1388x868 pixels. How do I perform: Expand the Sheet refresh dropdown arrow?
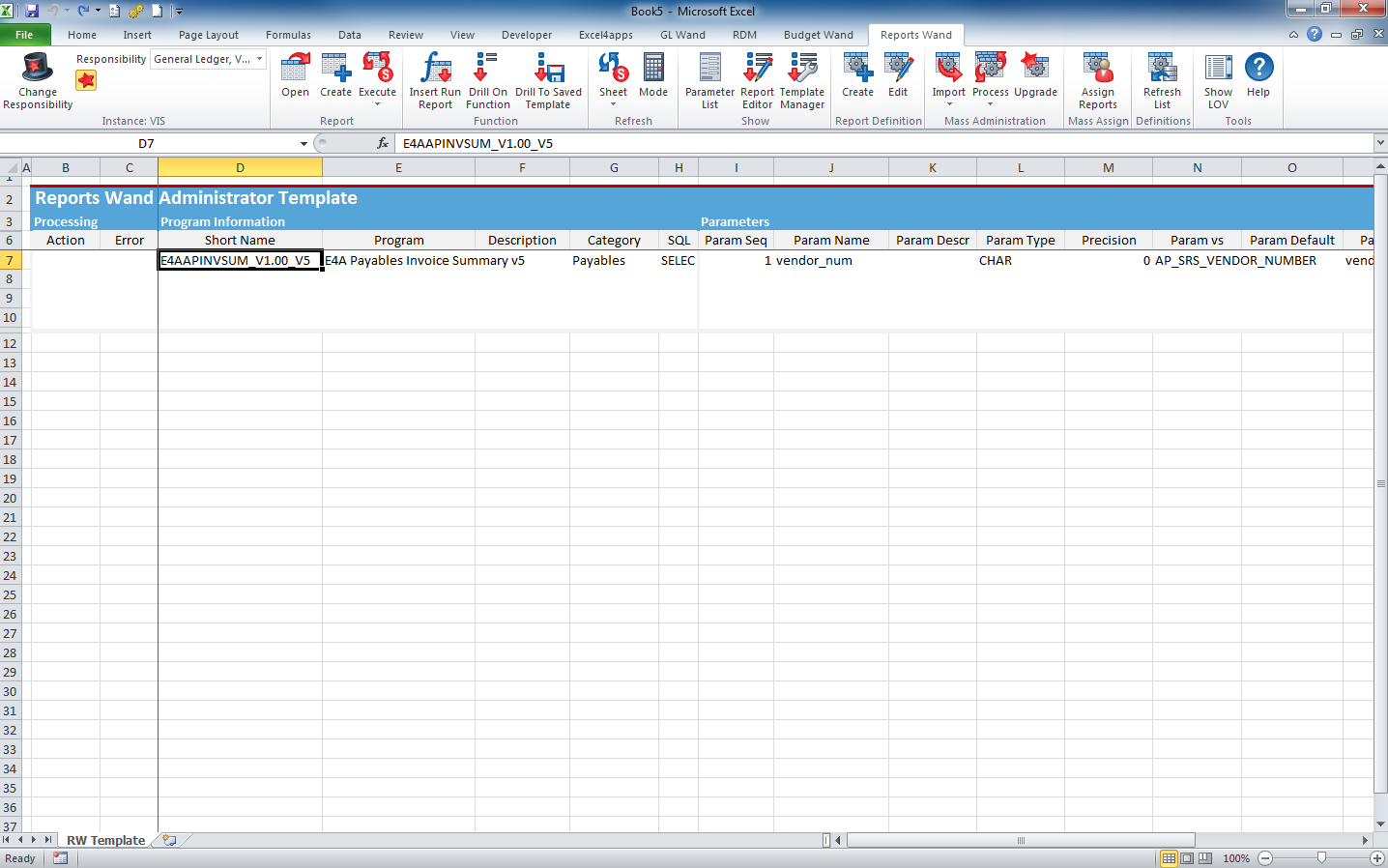click(613, 104)
